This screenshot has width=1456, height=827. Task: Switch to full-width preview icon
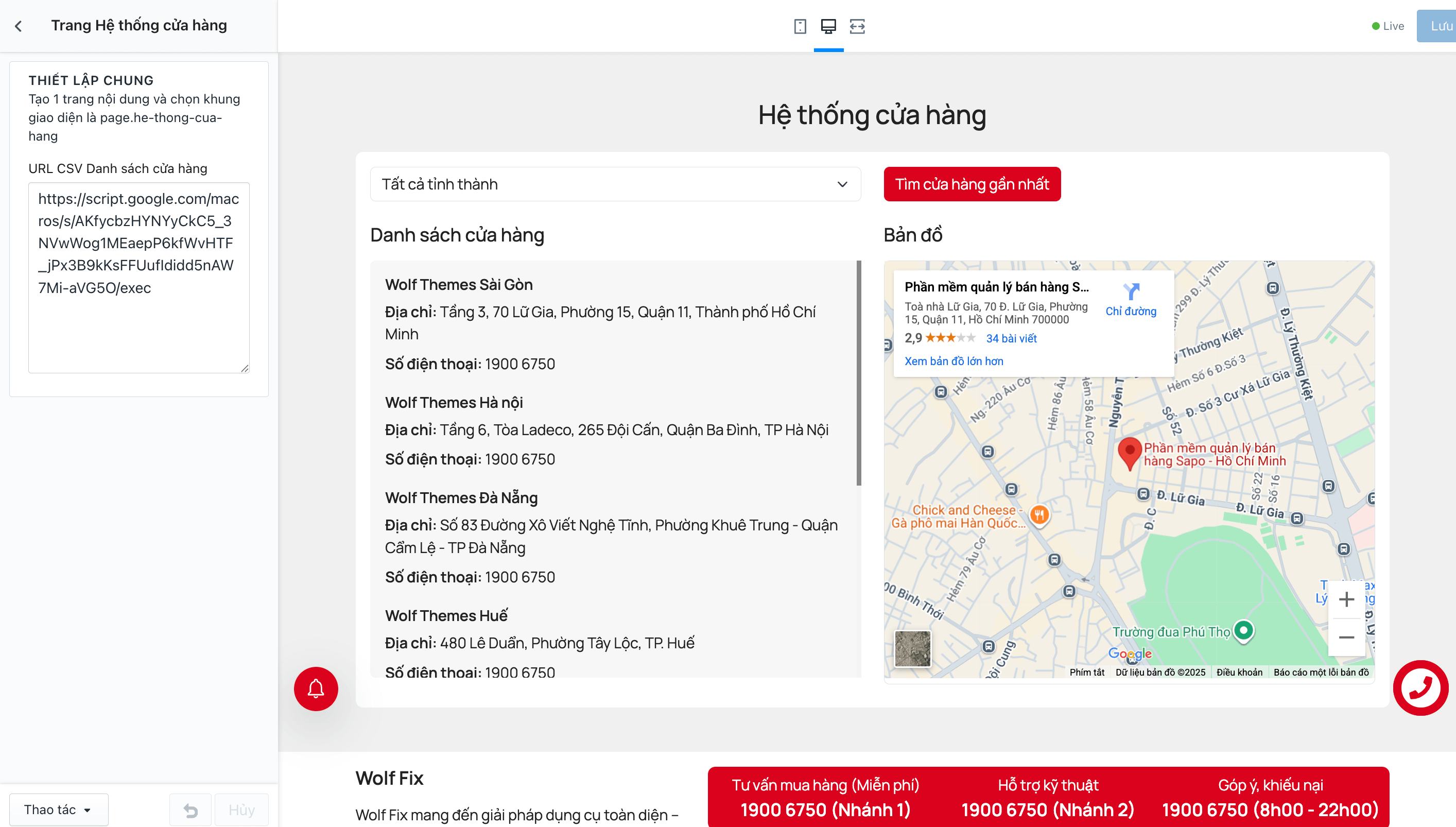(857, 26)
